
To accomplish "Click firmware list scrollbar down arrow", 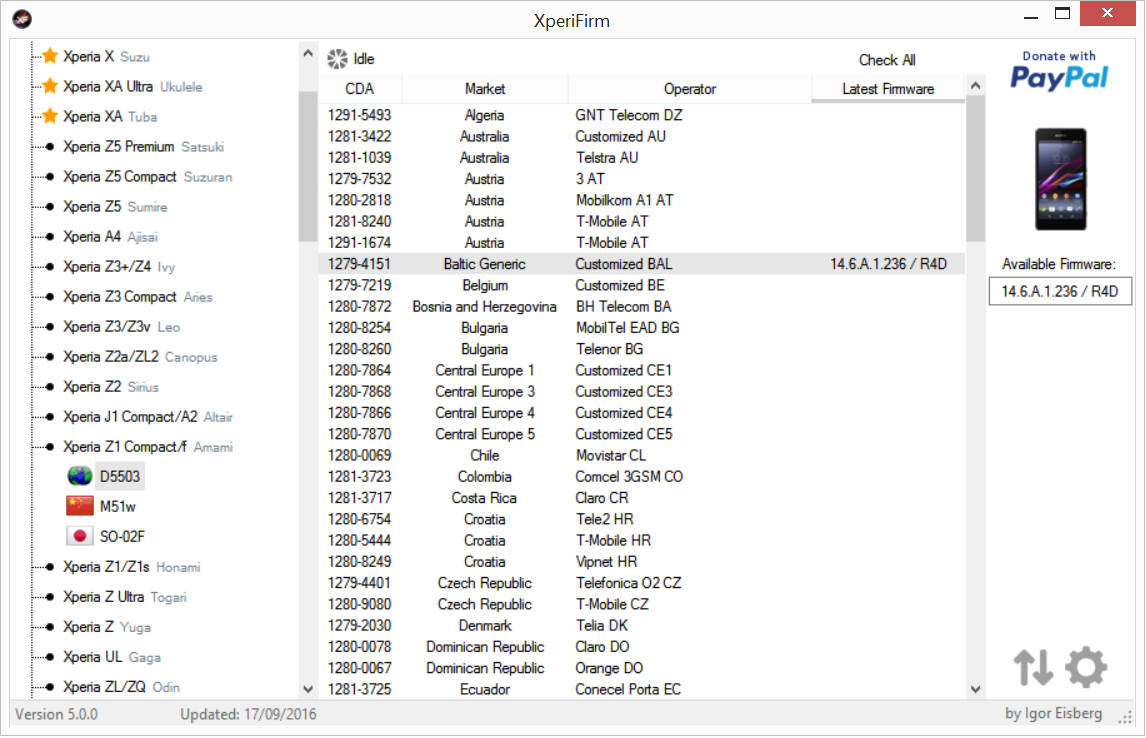I will (975, 689).
